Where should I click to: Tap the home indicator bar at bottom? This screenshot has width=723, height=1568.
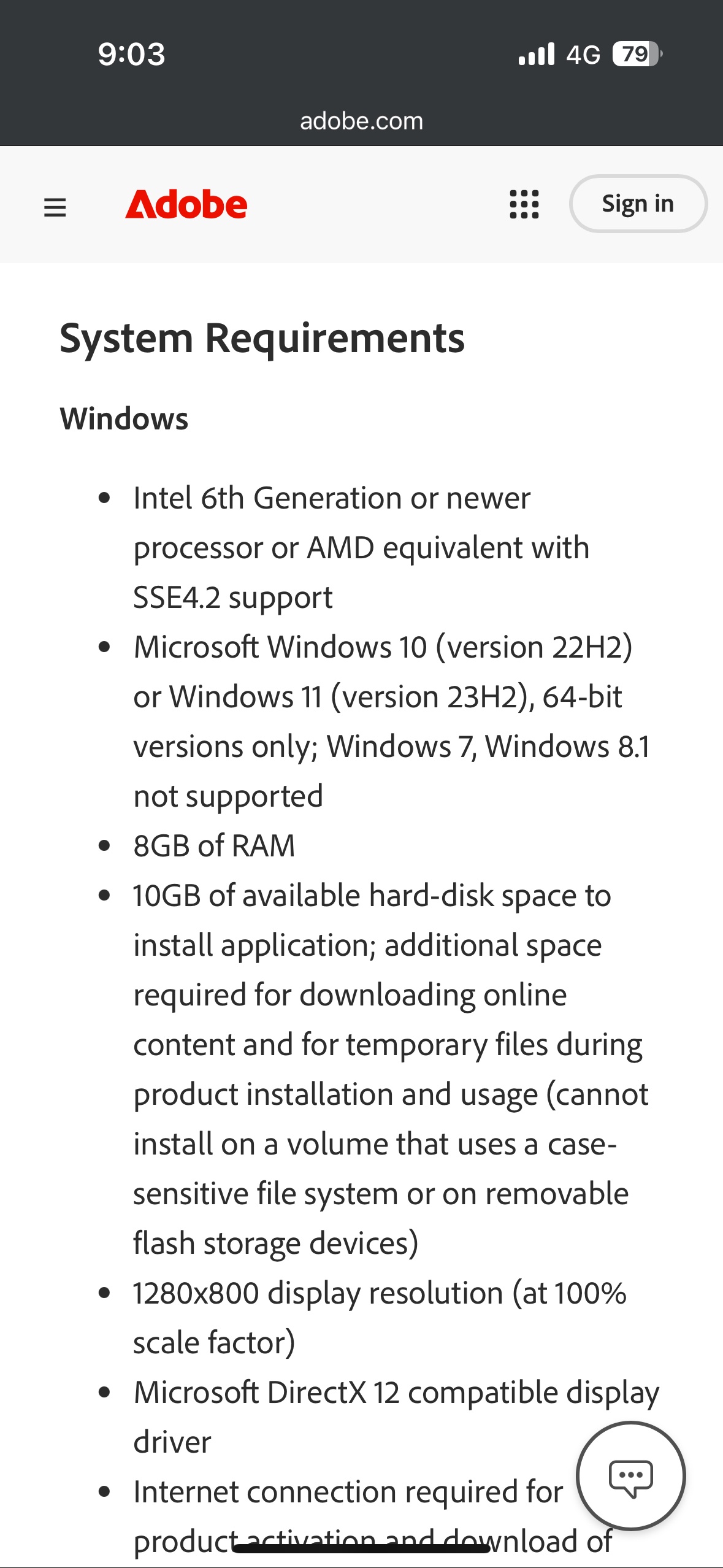click(x=361, y=1549)
